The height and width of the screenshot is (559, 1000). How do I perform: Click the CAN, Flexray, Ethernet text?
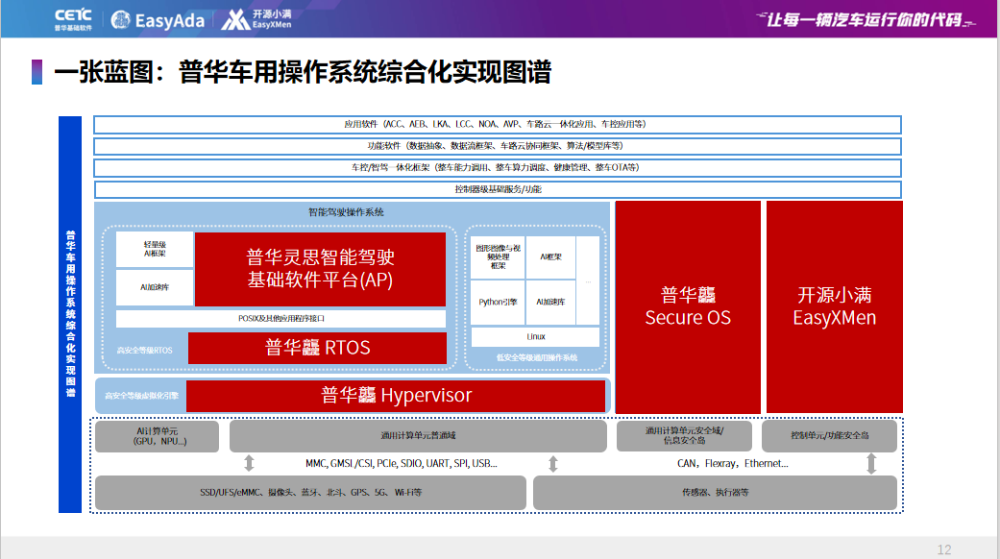[x=732, y=463]
